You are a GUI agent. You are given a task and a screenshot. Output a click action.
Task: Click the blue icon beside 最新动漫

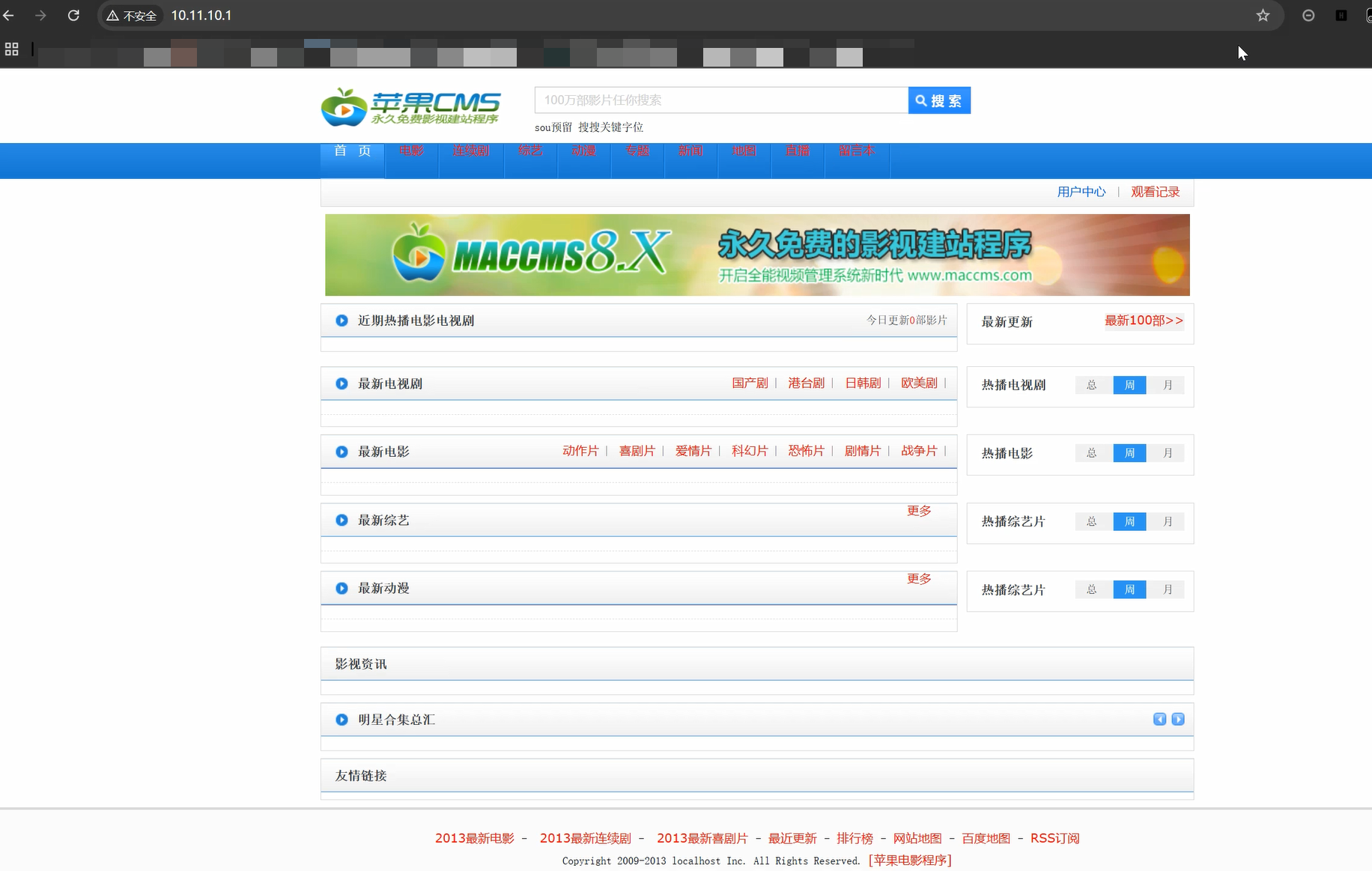click(x=342, y=588)
